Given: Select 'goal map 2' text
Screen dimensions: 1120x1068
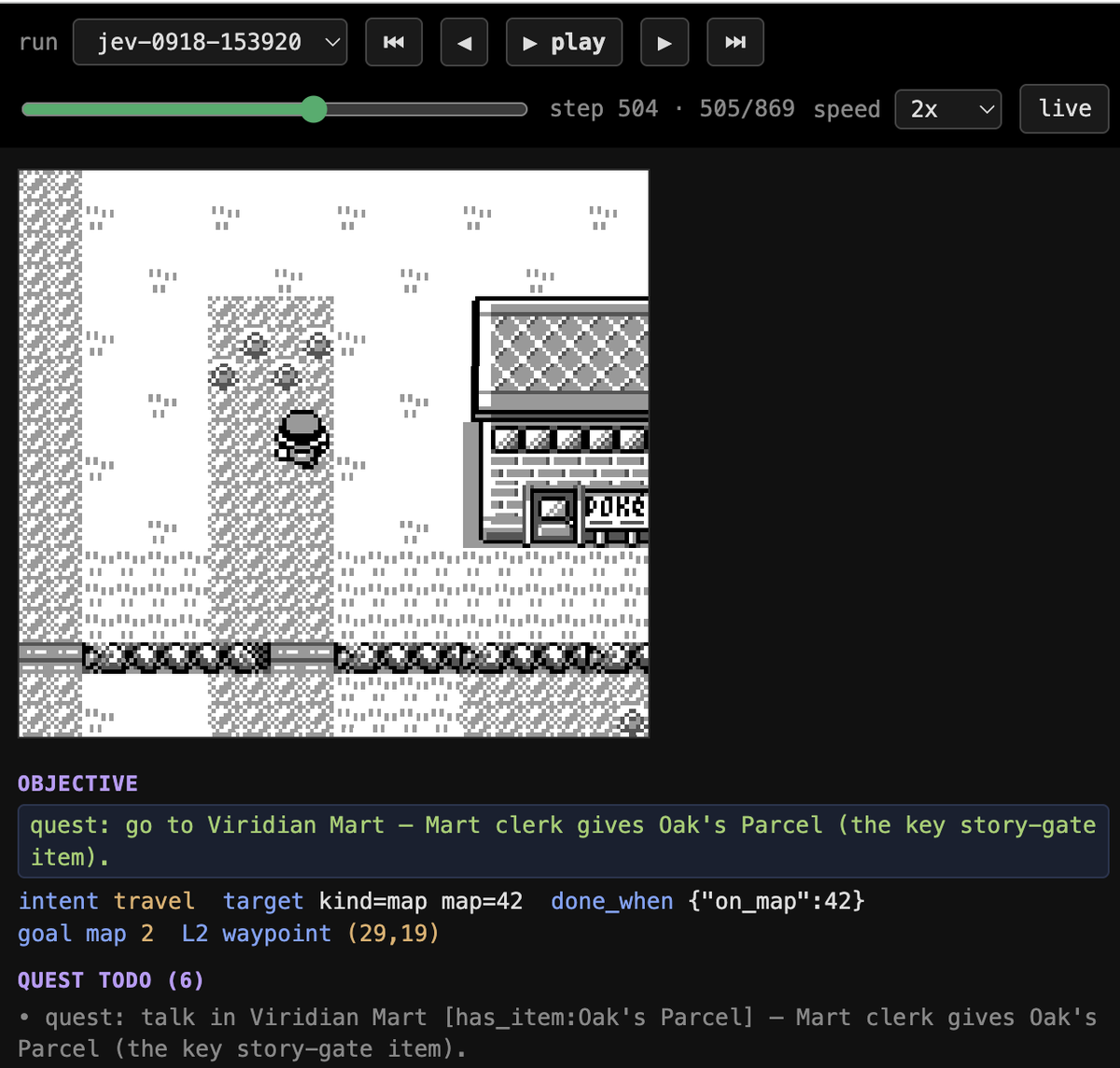Looking at the screenshot, I should pos(86,934).
